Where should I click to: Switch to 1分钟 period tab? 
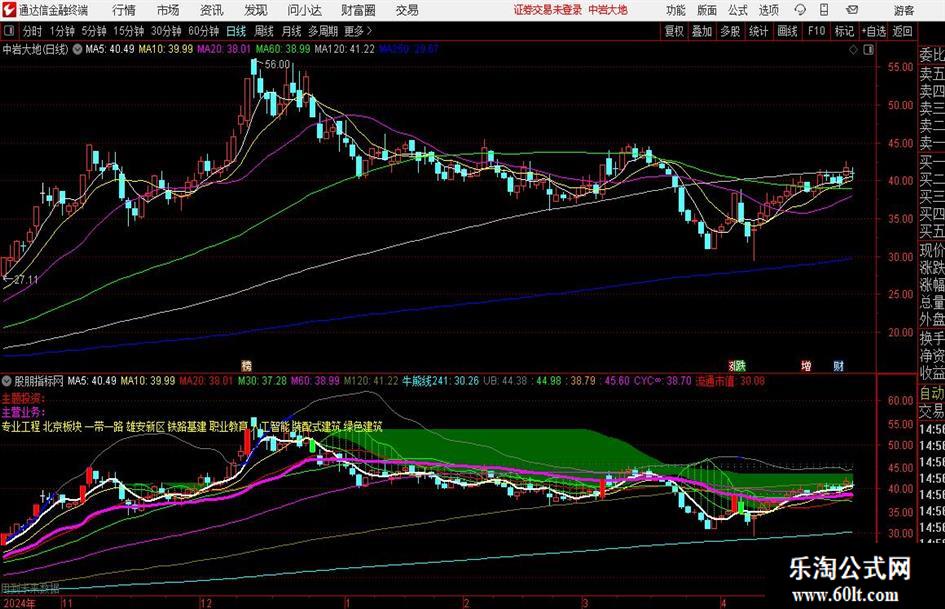pyautogui.click(x=61, y=31)
